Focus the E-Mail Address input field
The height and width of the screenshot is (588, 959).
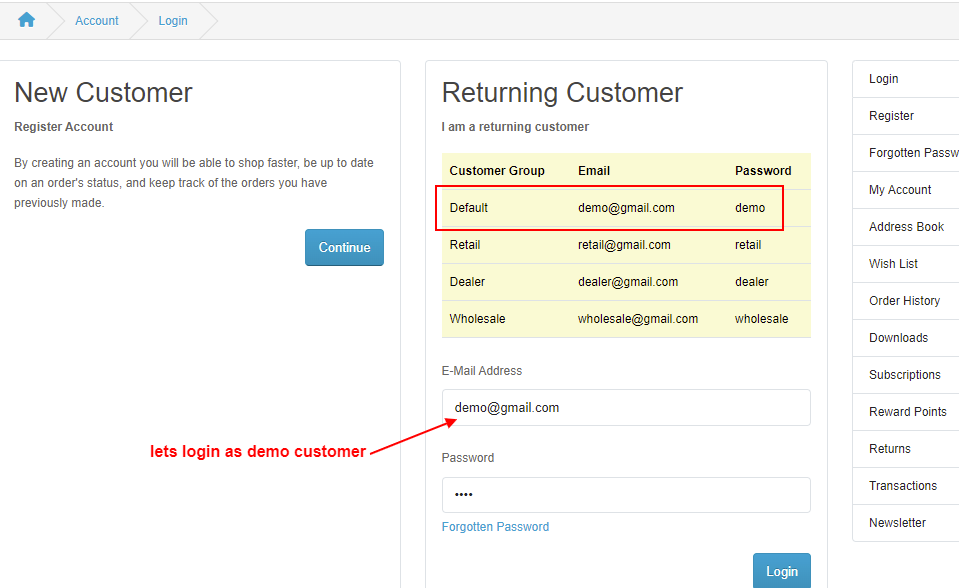[626, 408]
